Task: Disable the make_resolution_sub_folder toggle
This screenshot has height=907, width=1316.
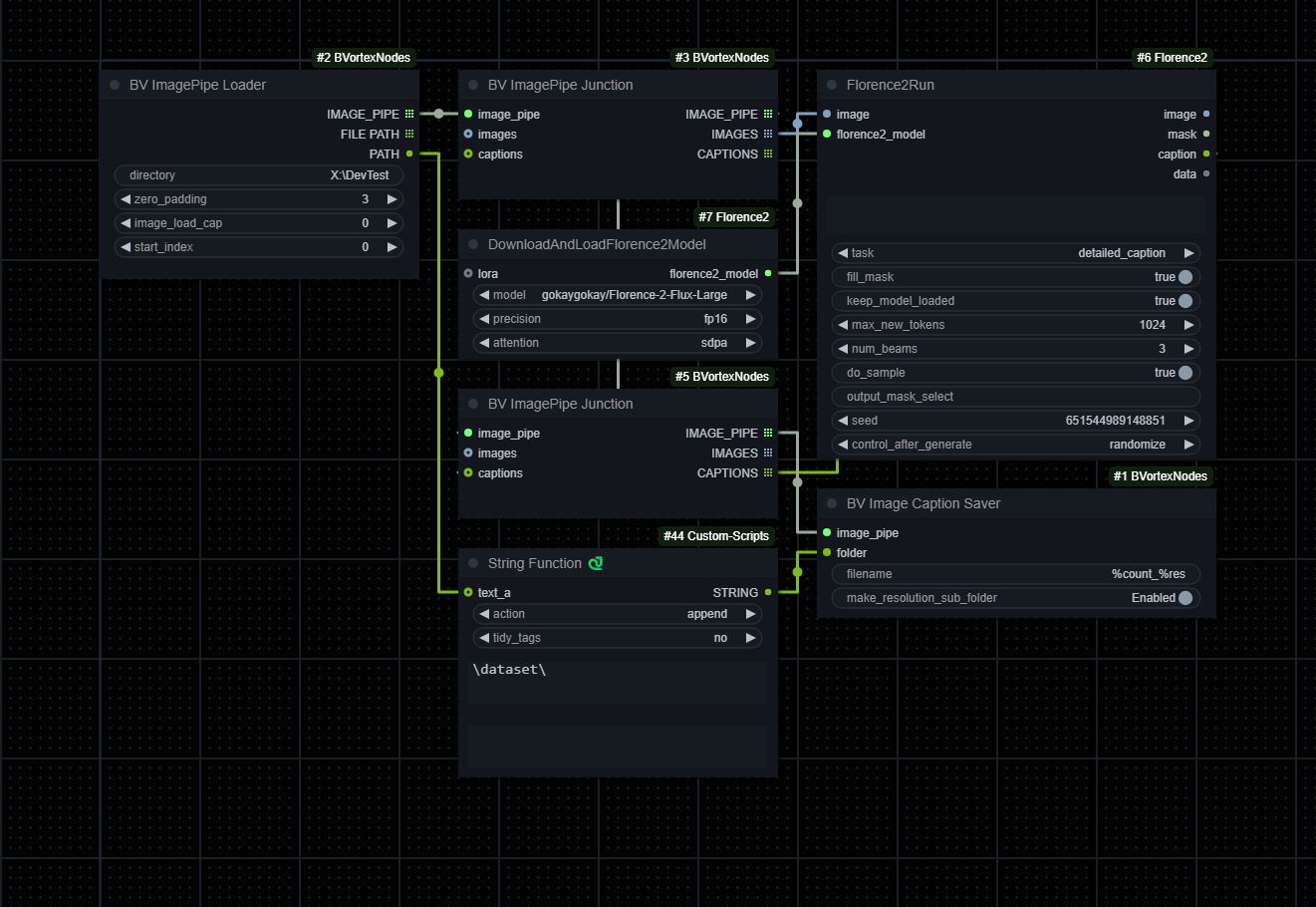Action: tap(1184, 598)
